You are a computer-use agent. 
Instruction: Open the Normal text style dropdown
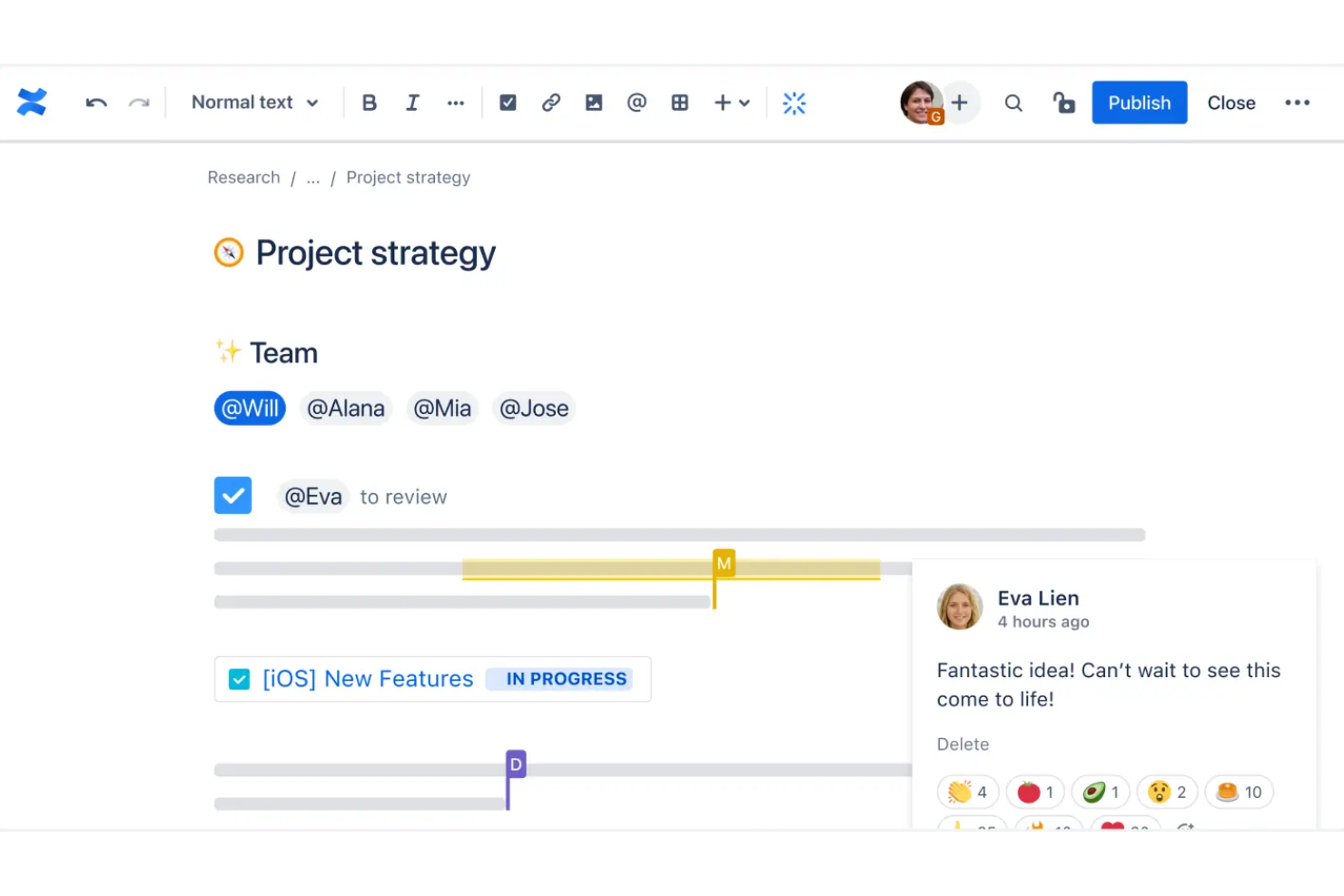[x=253, y=102]
